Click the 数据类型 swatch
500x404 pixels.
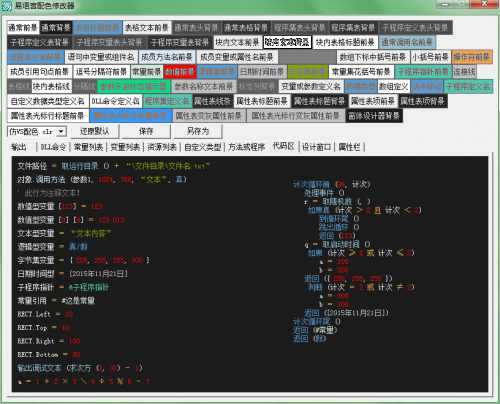[x=361, y=86]
